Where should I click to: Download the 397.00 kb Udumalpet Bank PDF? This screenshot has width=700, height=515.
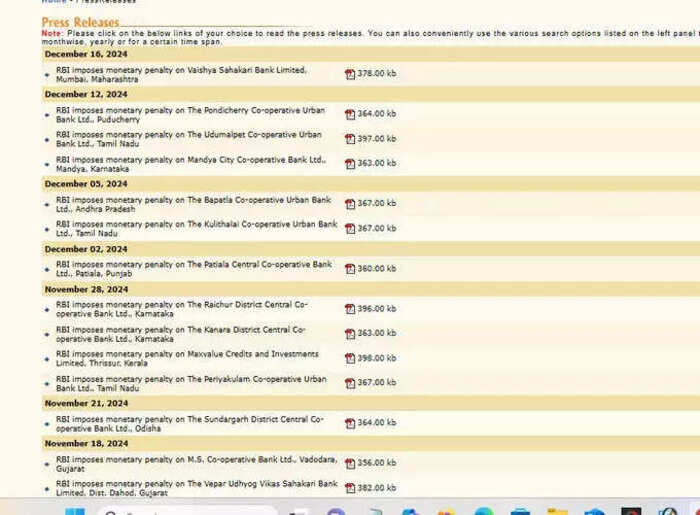coord(350,139)
